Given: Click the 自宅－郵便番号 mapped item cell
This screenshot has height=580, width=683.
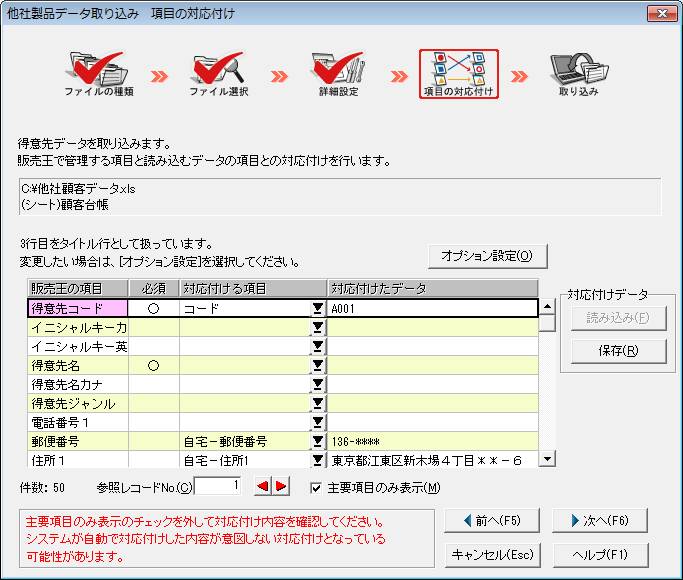Looking at the screenshot, I should (246, 441).
